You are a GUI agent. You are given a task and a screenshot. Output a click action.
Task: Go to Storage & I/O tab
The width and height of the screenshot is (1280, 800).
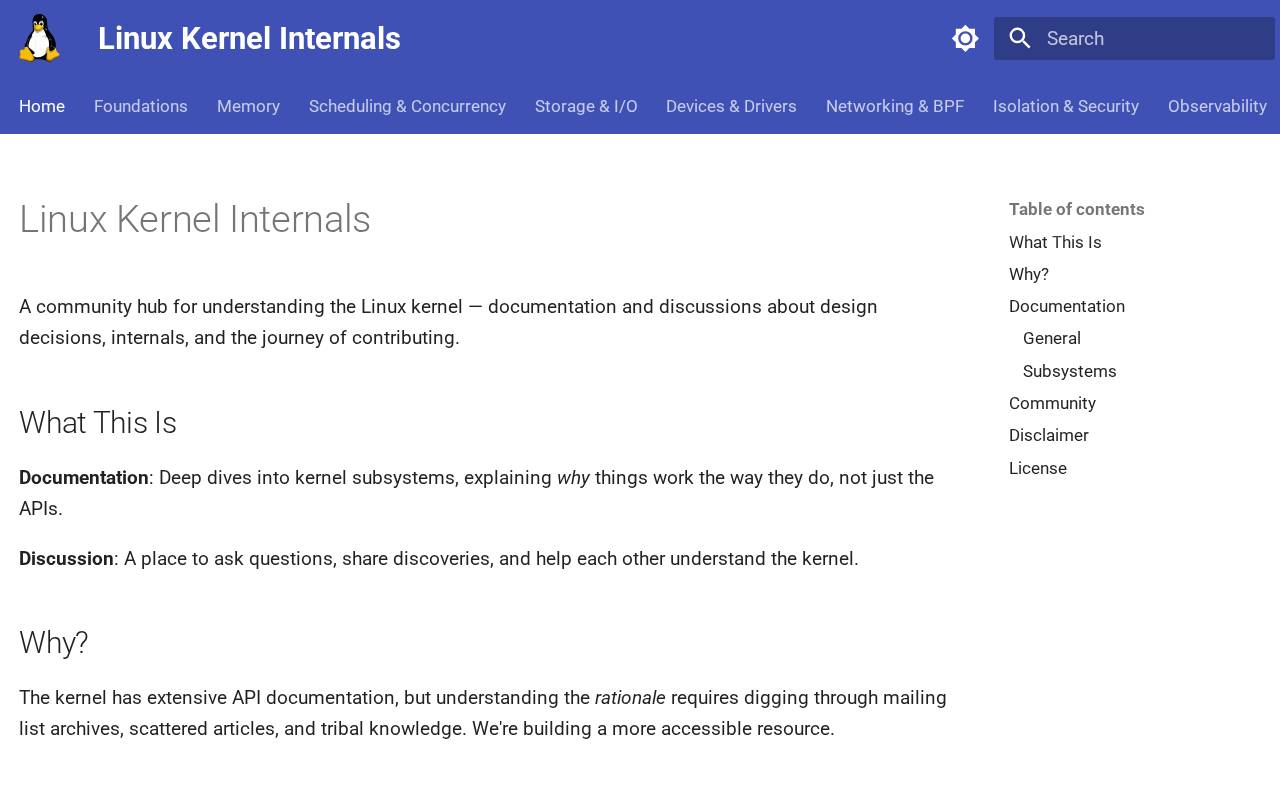(x=586, y=106)
